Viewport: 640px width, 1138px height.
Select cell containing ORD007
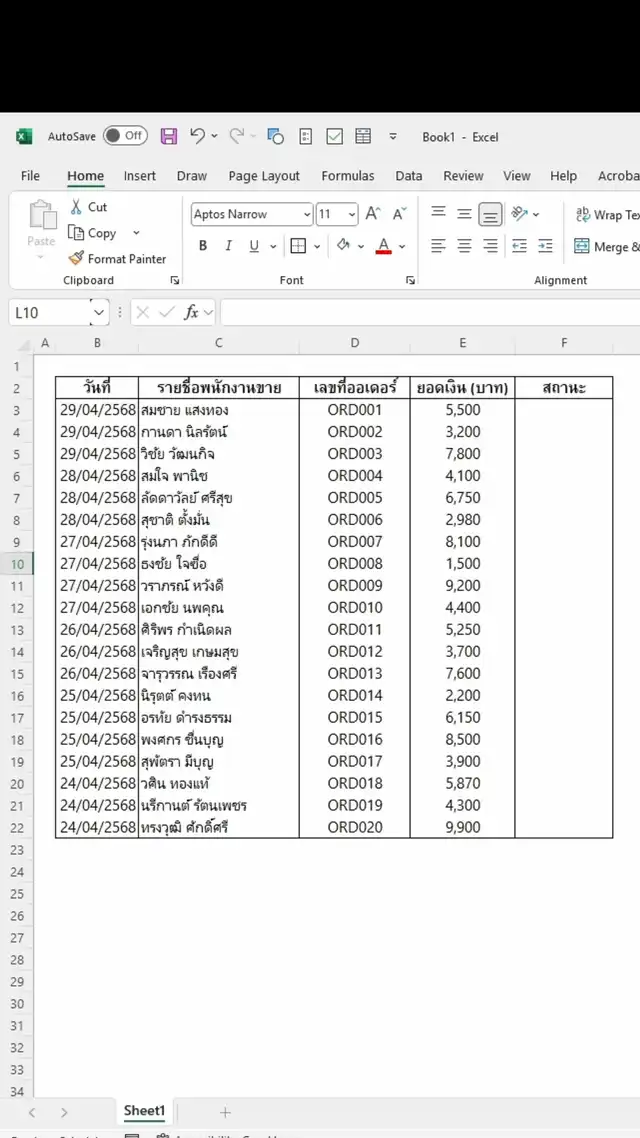(355, 542)
